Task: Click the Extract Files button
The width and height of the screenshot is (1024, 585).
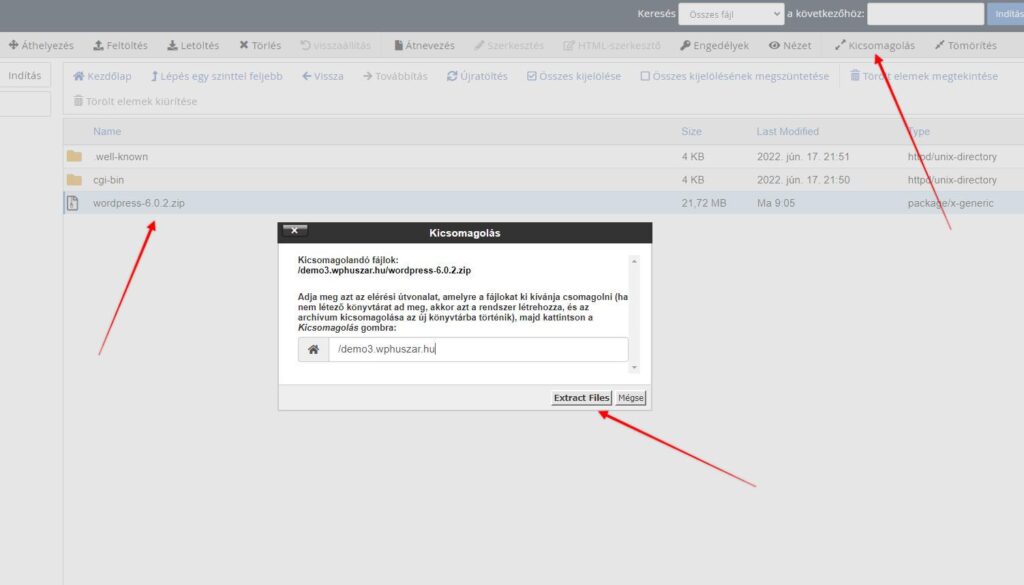Action: [x=581, y=397]
